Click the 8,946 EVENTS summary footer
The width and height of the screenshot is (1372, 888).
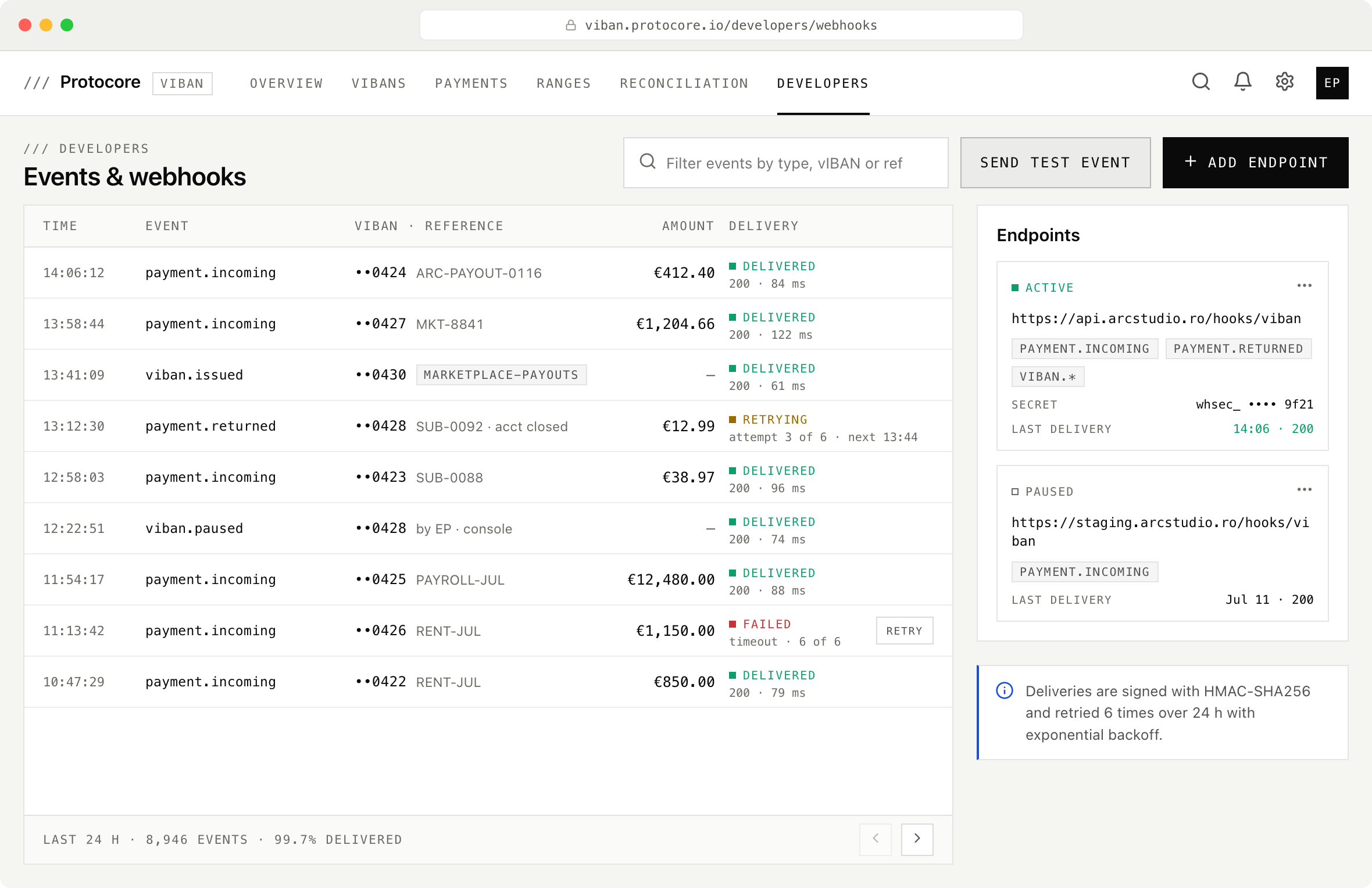(196, 840)
